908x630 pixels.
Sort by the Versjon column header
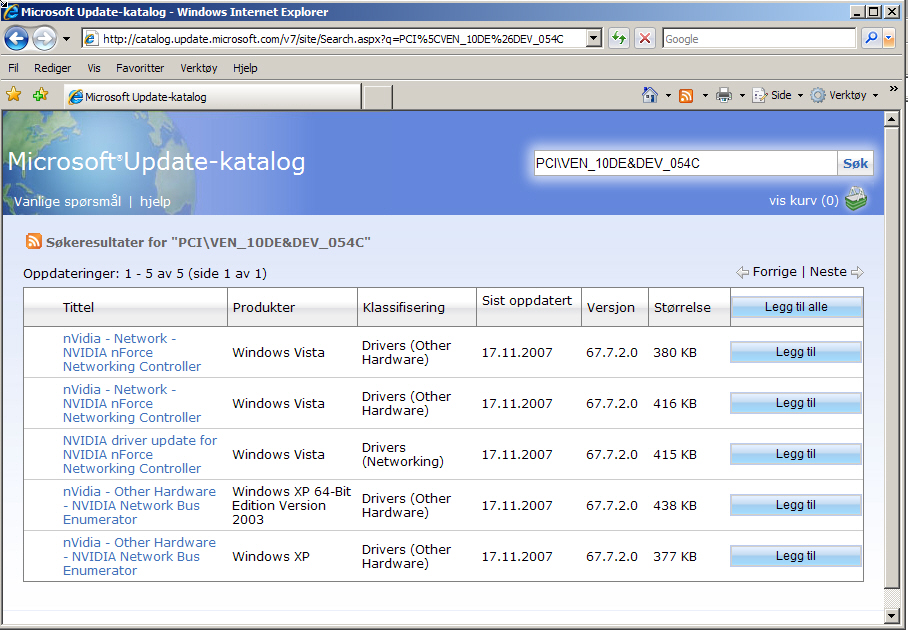(x=610, y=307)
